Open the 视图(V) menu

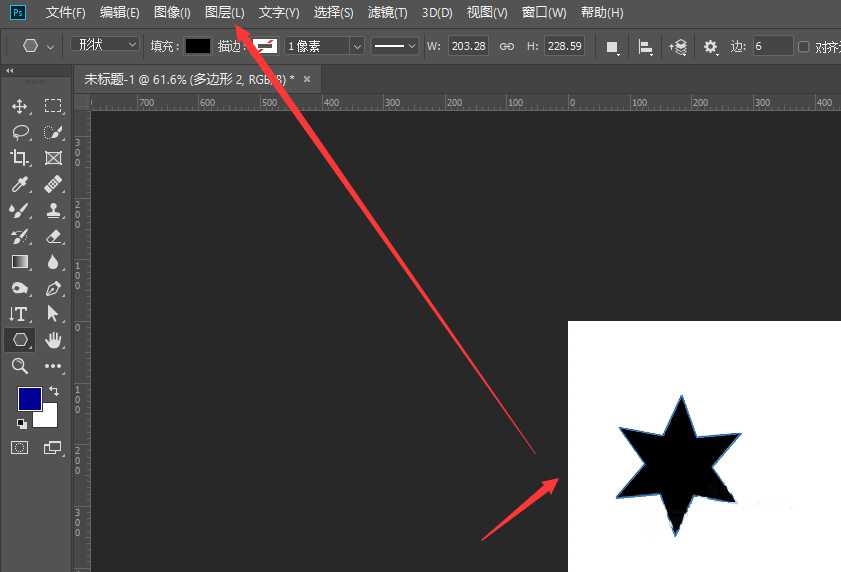click(x=486, y=12)
